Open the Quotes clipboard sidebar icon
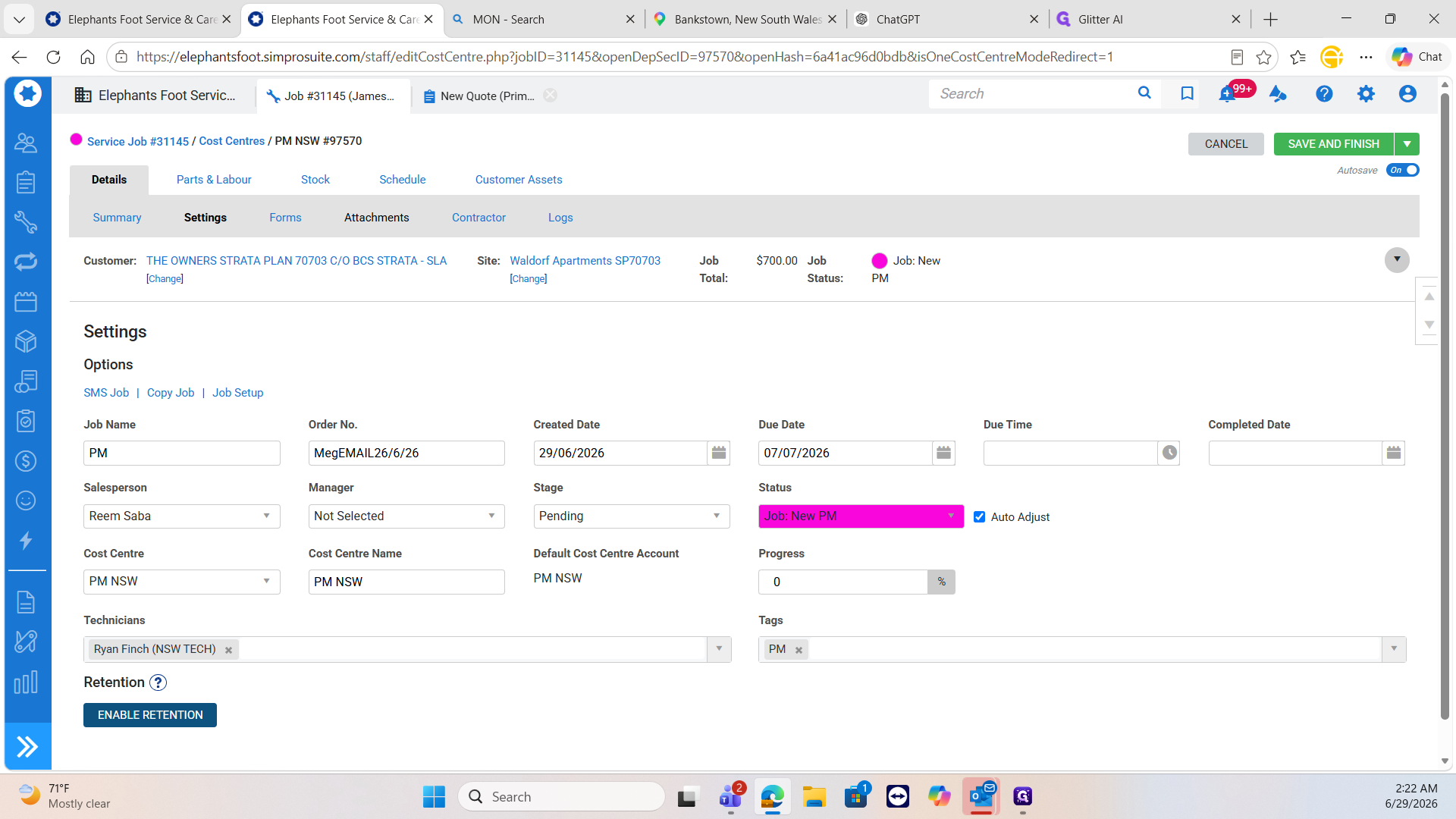1456x819 pixels. point(26,182)
